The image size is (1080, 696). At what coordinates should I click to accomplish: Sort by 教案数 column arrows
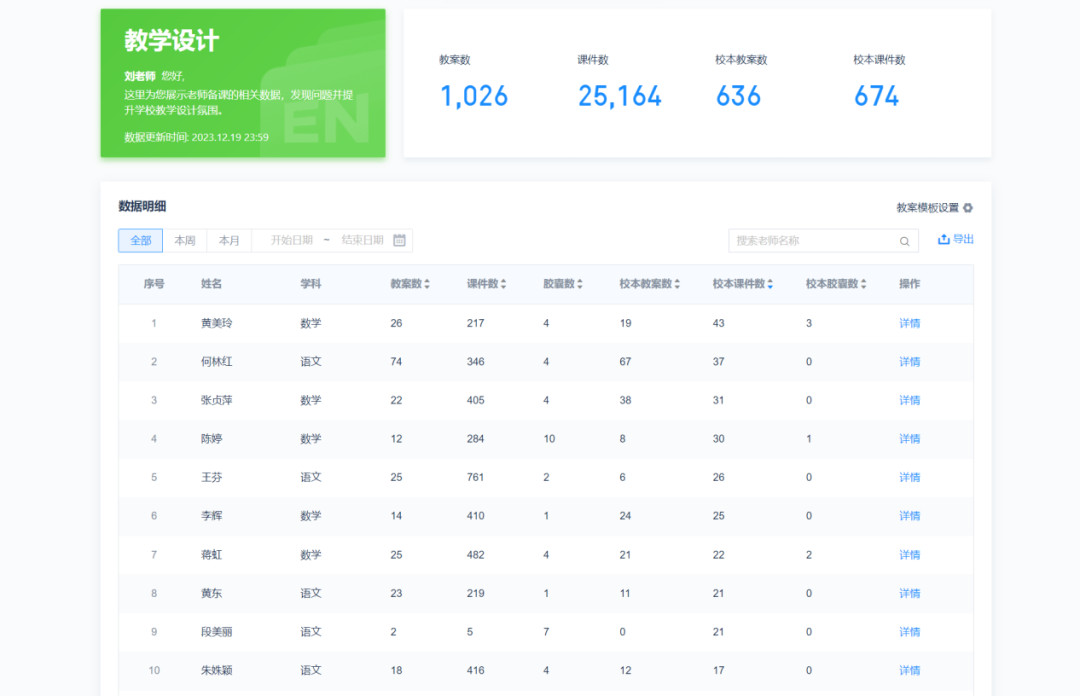(x=427, y=285)
